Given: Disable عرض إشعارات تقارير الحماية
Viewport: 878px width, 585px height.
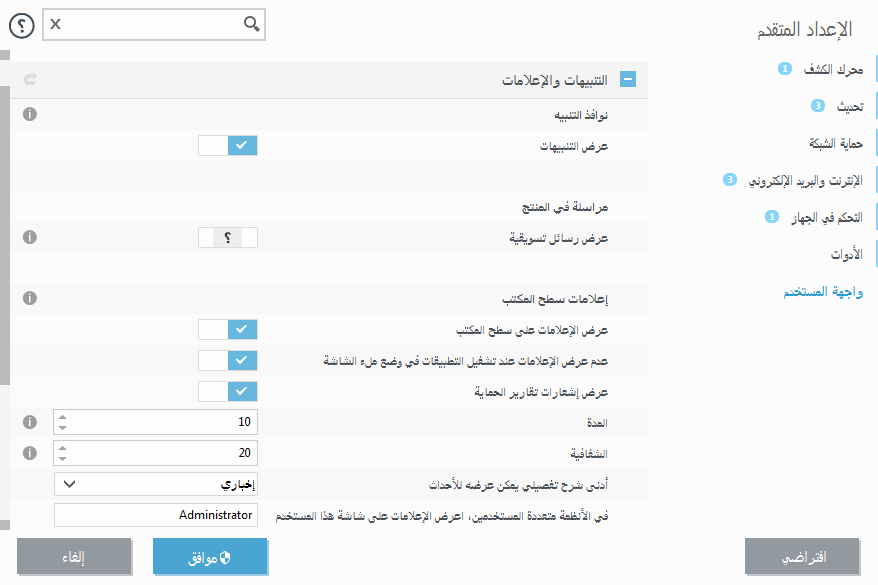Looking at the screenshot, I should point(228,392).
